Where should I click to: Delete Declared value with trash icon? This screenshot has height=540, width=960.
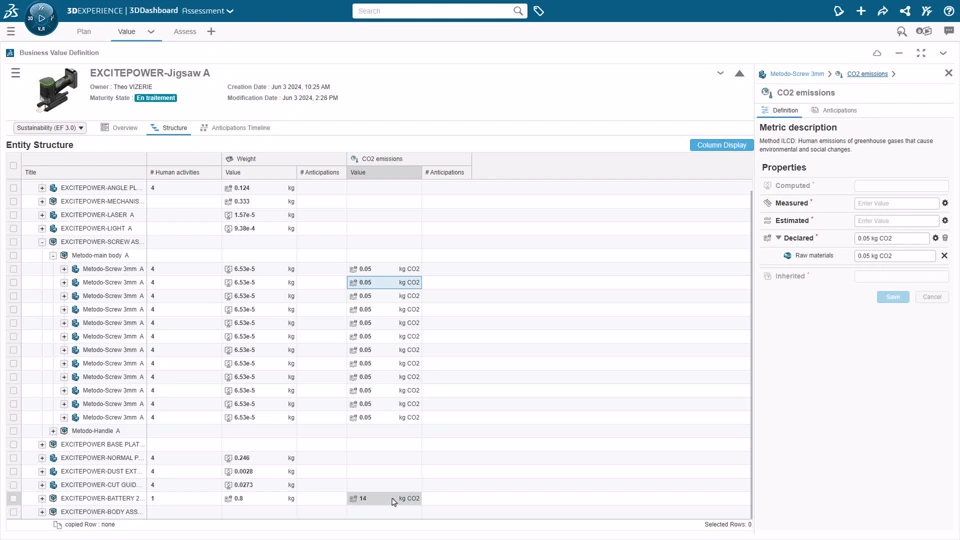[945, 238]
